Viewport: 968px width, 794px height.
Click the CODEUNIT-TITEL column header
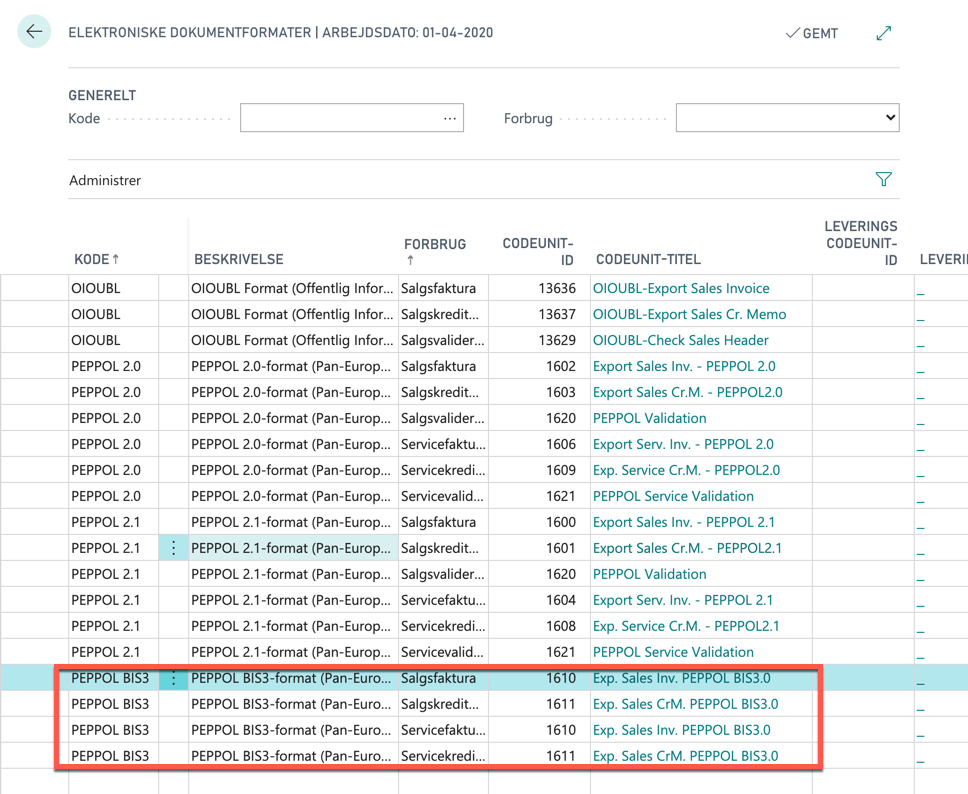pyautogui.click(x=648, y=259)
